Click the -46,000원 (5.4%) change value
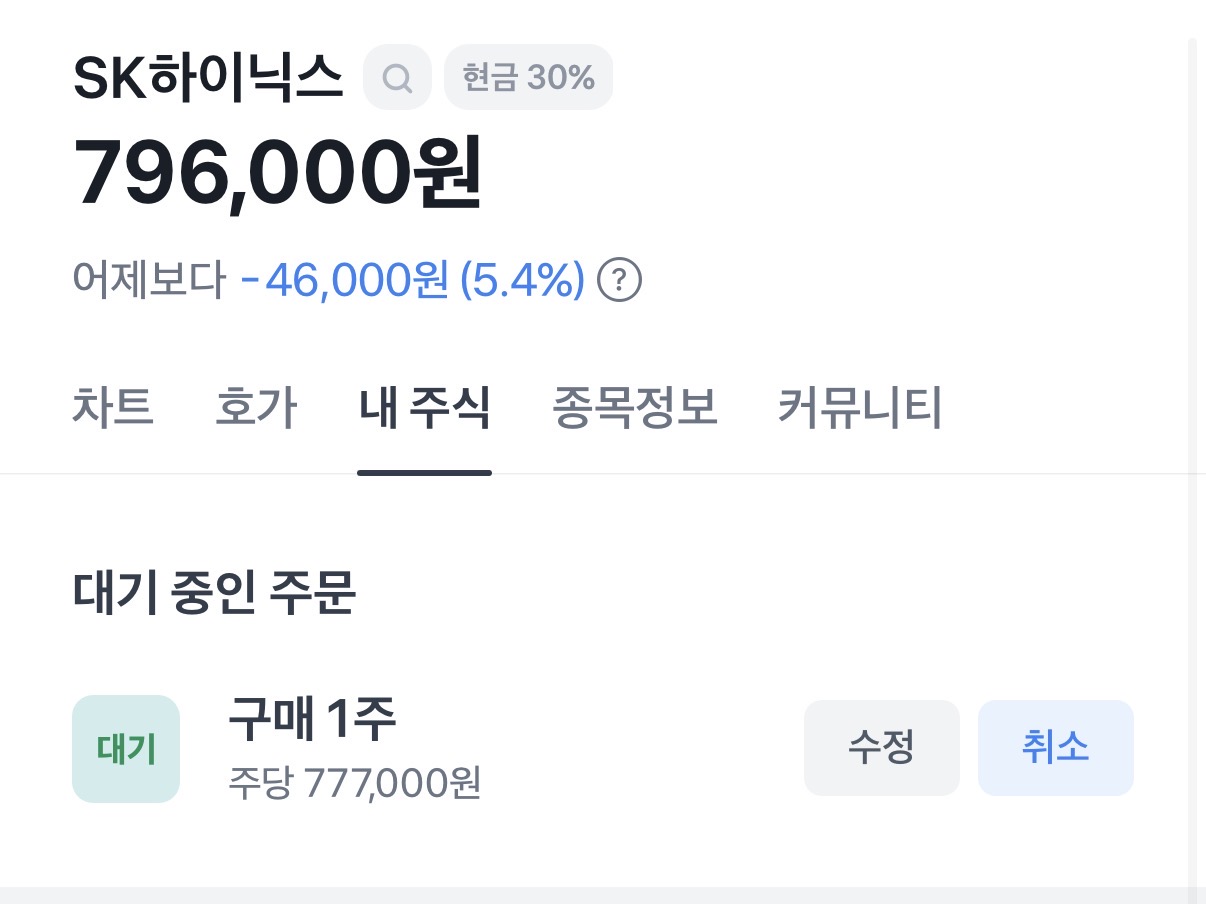This screenshot has height=904, width=1206. click(x=413, y=281)
